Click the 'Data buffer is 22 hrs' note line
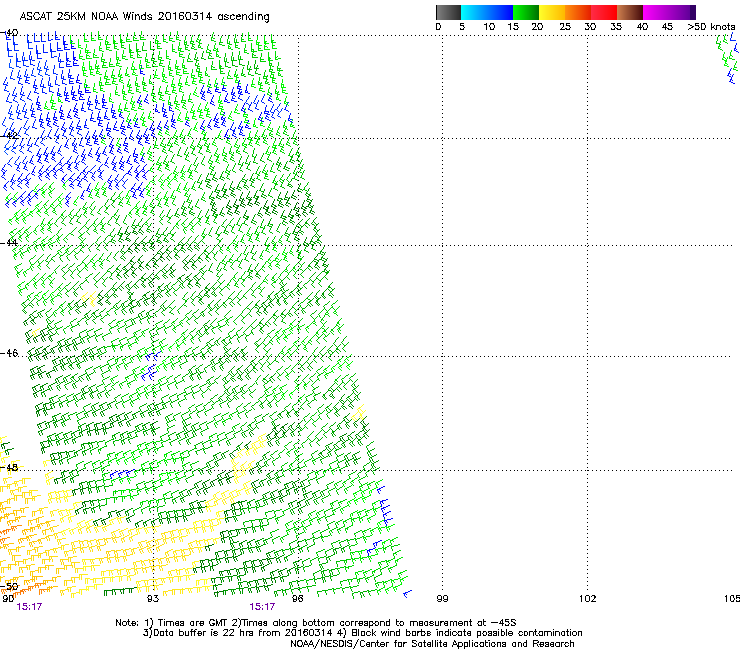This screenshot has width=740, height=650. pos(362,633)
